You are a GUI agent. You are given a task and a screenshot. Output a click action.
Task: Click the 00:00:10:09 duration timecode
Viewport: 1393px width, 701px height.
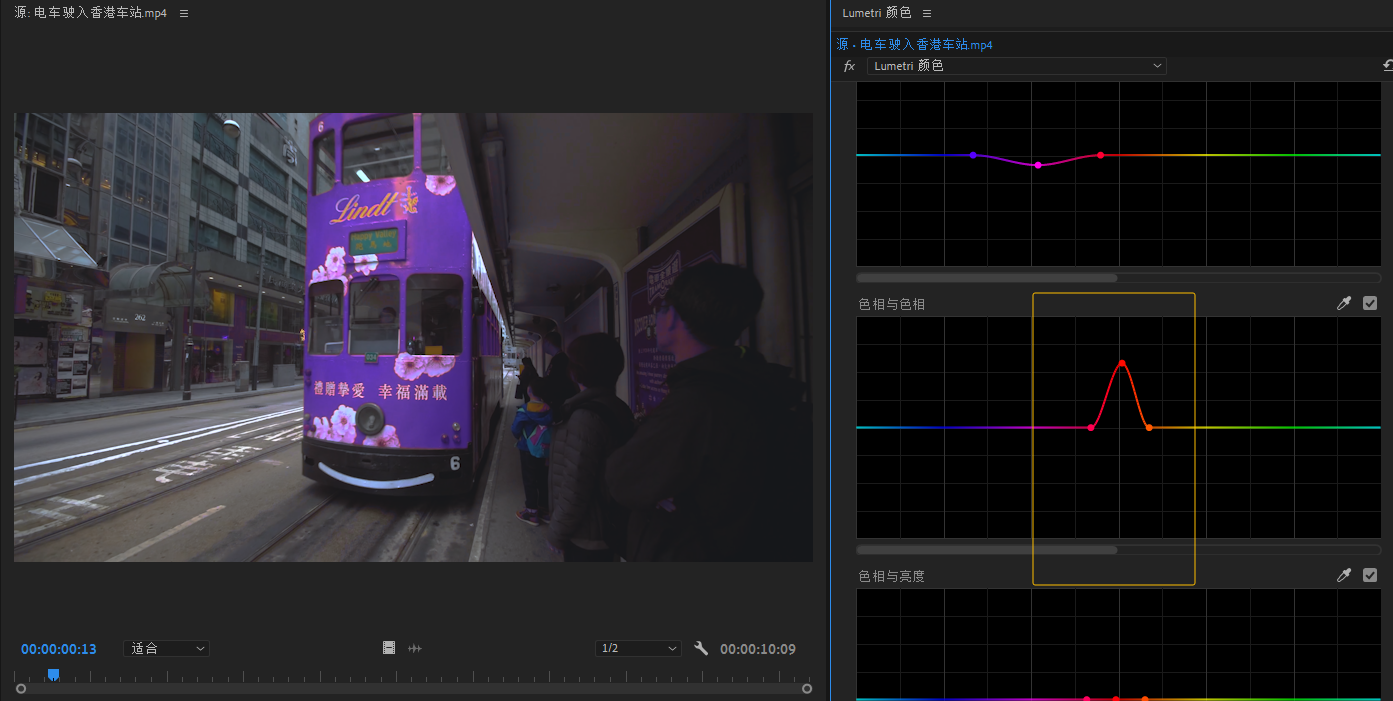coord(758,649)
